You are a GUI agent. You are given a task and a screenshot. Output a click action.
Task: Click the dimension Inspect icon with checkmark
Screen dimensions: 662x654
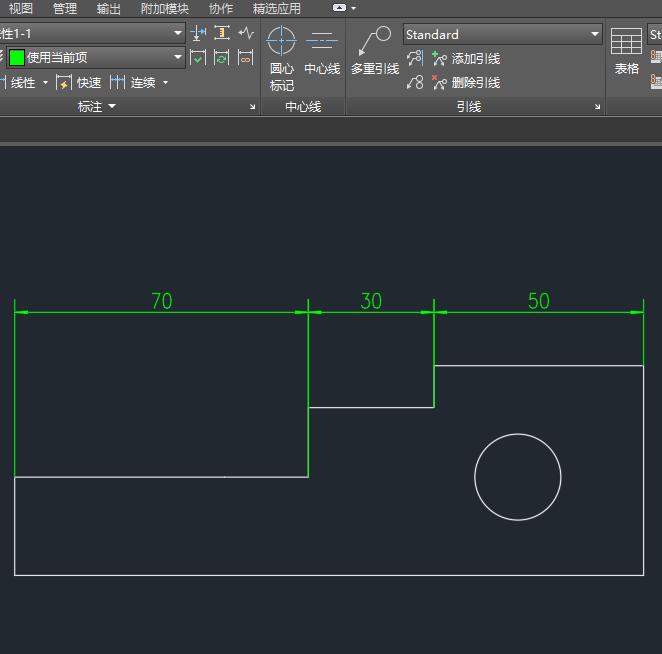click(x=198, y=57)
